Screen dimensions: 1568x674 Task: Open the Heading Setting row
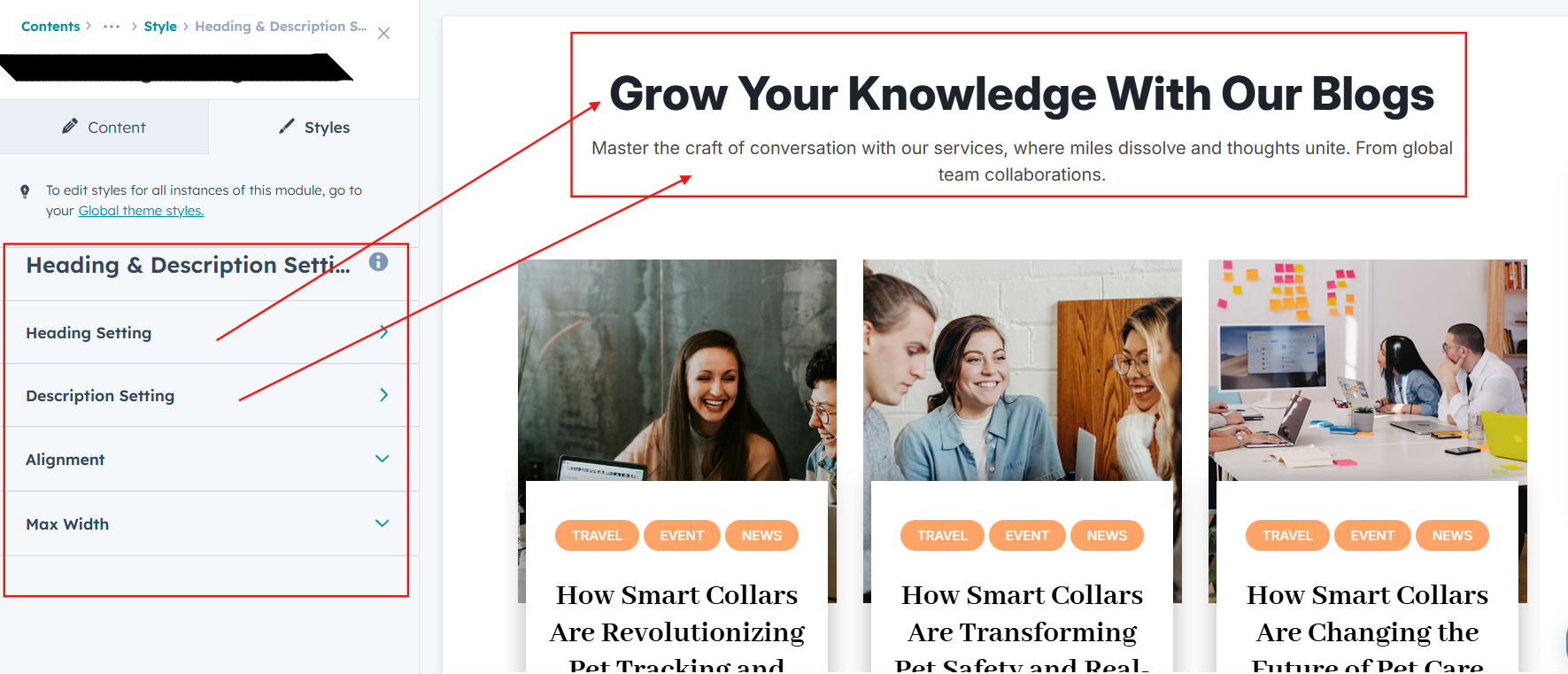click(210, 333)
